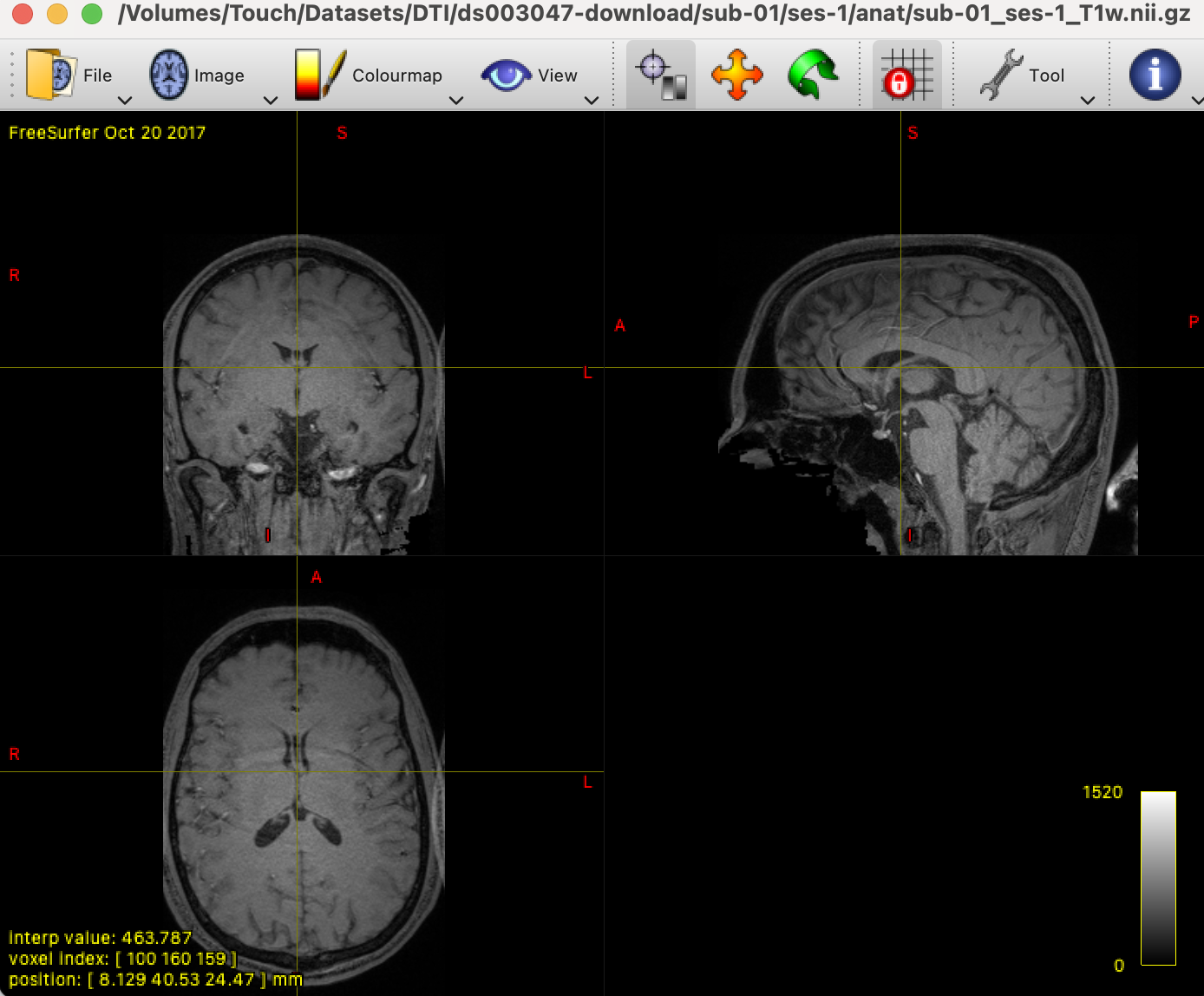Open the File menu label
Screen dimensions: 1204x996
(x=97, y=75)
